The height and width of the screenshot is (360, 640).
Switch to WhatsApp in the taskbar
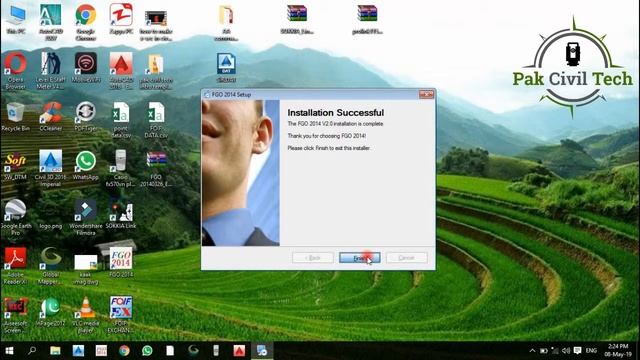pyautogui.click(x=147, y=351)
